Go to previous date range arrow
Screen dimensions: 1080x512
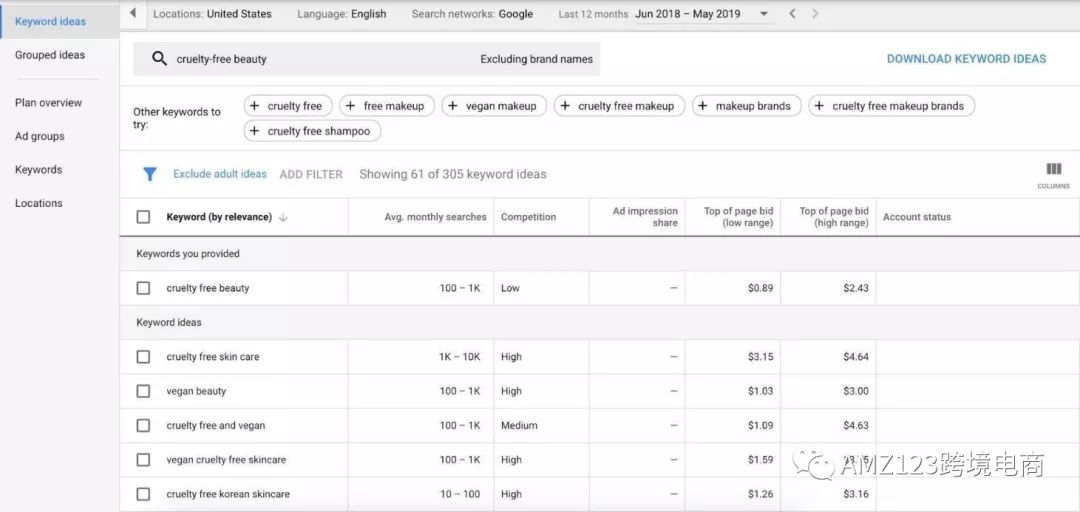click(x=792, y=14)
